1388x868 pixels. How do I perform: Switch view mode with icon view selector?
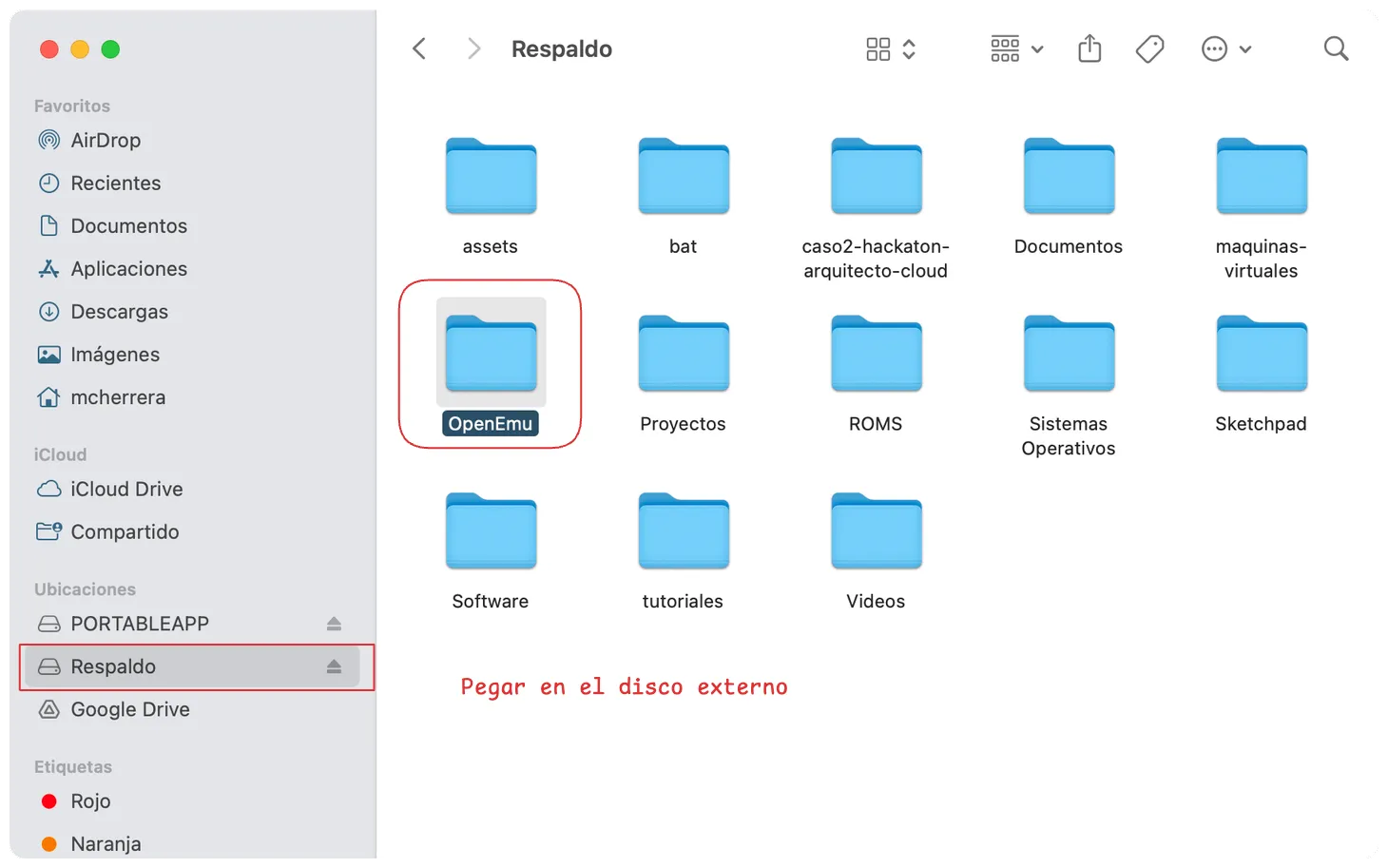[890, 49]
